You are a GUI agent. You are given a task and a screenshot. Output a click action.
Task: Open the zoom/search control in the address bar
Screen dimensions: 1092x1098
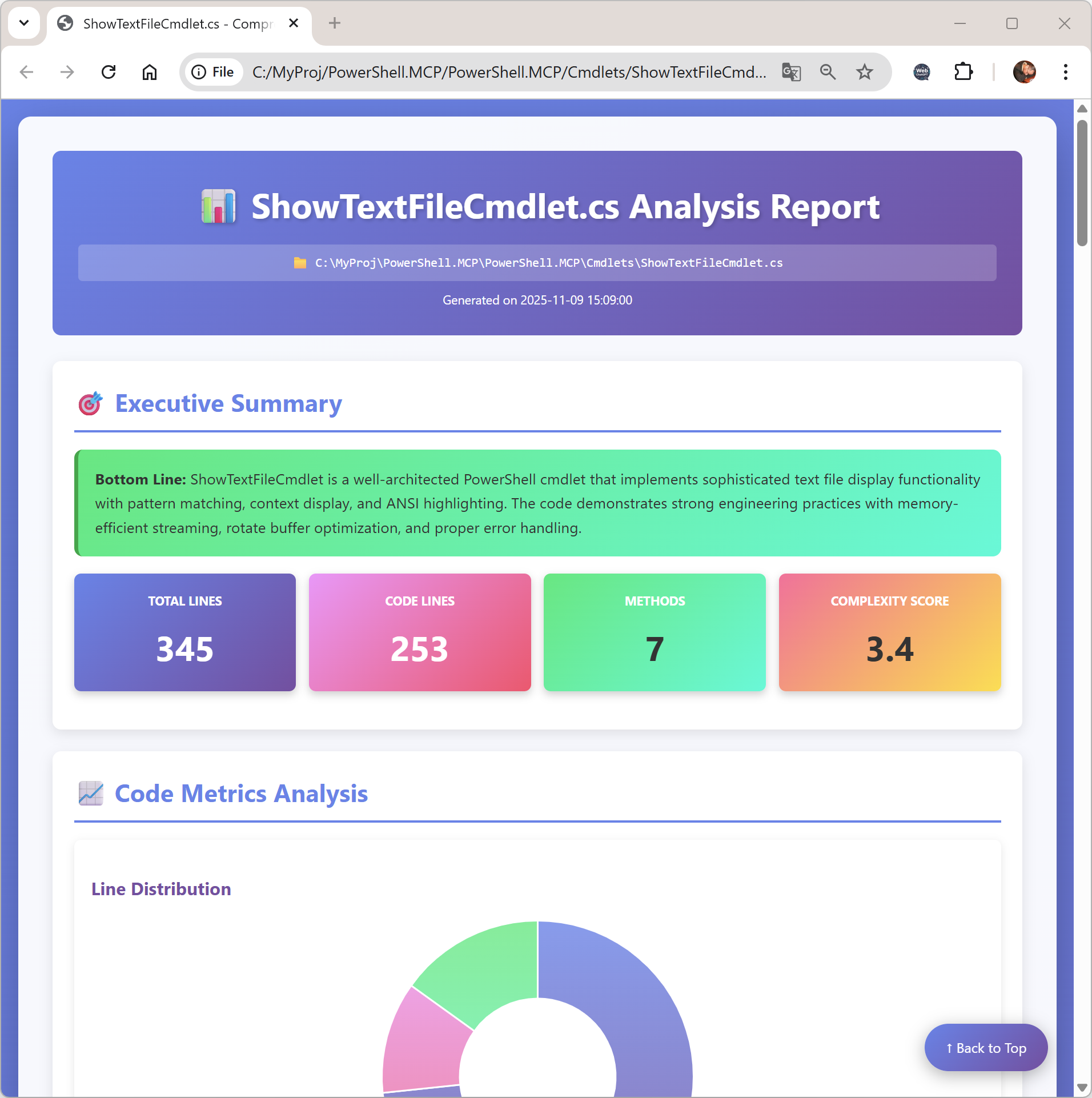(x=829, y=72)
